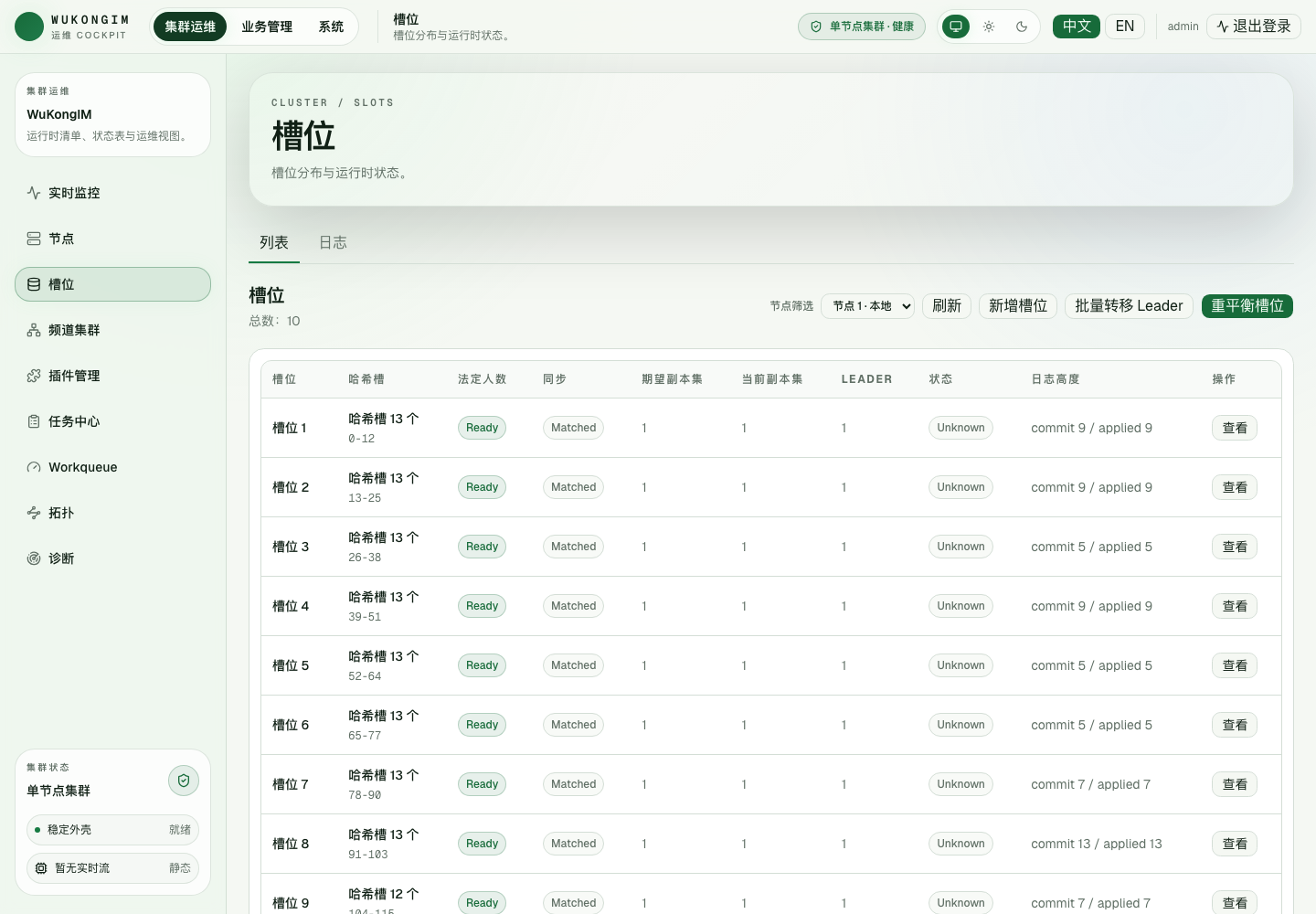View details of 槽位 2
Image resolution: width=1316 pixels, height=914 pixels.
click(1235, 487)
